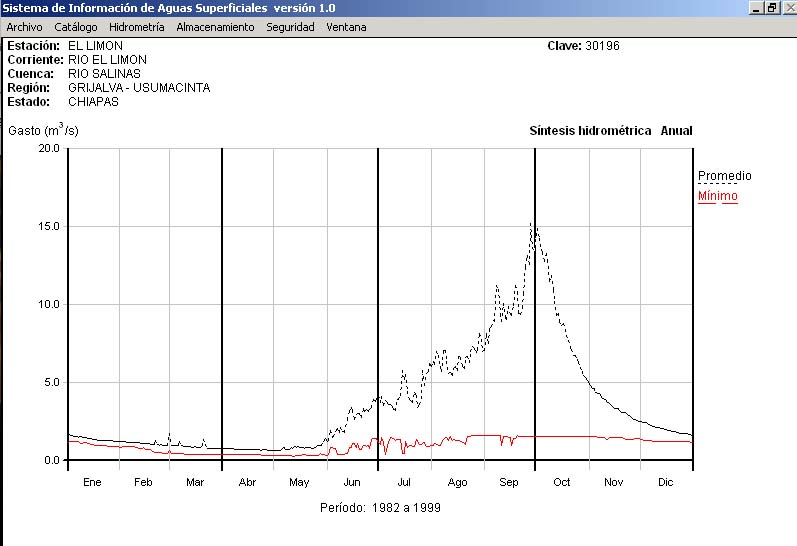Open the Catálogo menu

coord(76,27)
